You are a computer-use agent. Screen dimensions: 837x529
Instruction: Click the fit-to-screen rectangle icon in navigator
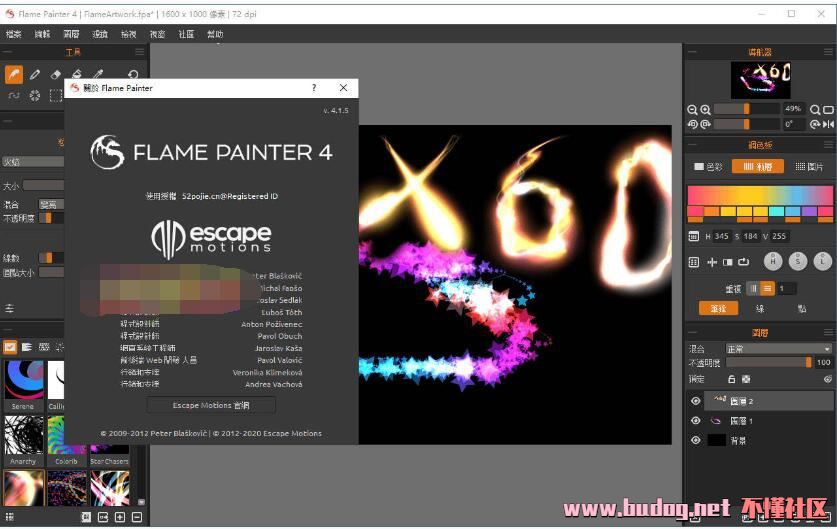click(x=828, y=110)
